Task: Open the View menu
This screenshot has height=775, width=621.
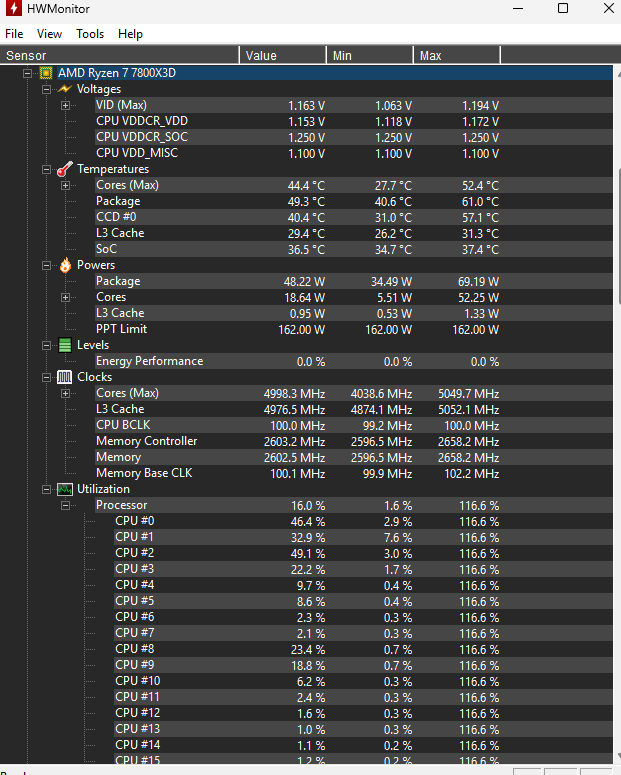Action: pyautogui.click(x=49, y=34)
